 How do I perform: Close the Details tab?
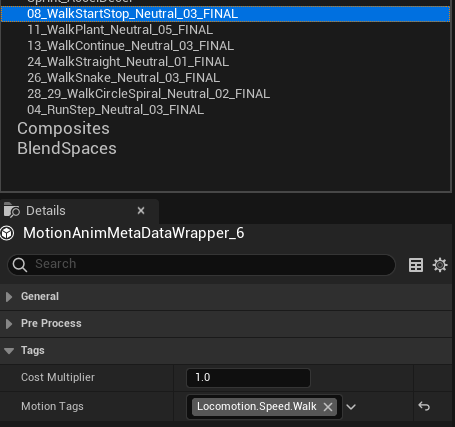(x=141, y=211)
